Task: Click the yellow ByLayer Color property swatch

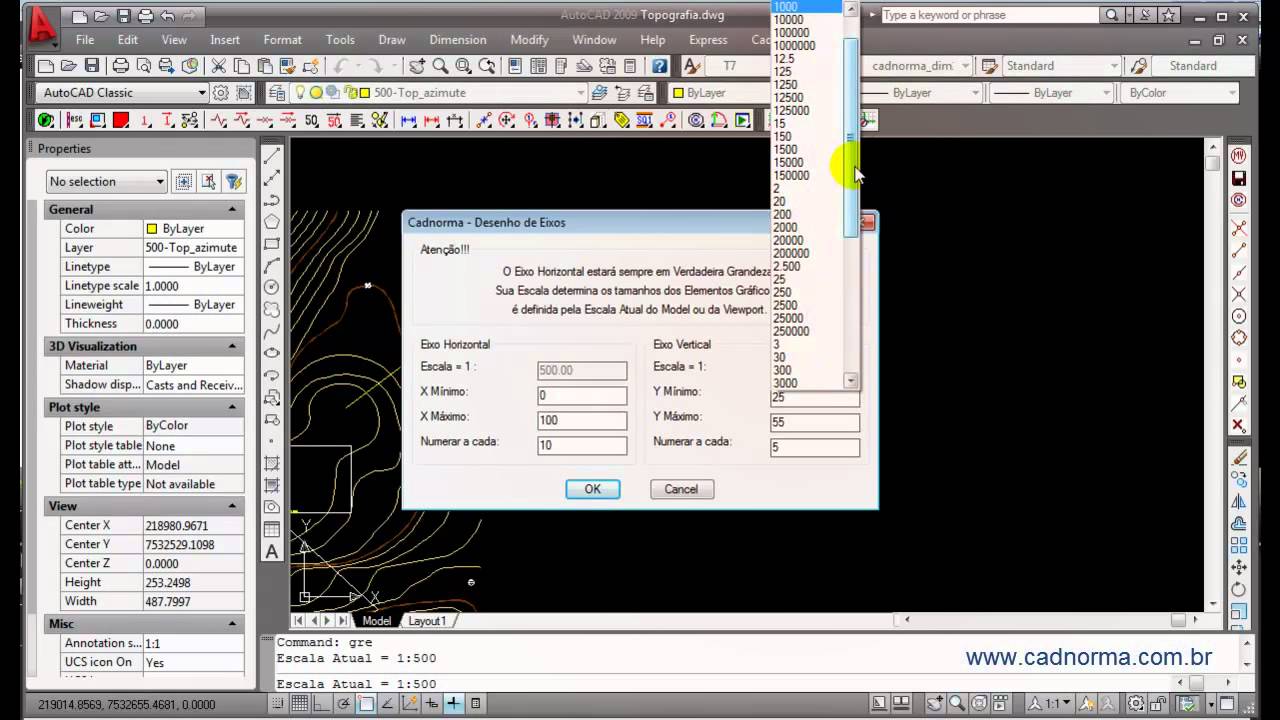Action: click(151, 229)
